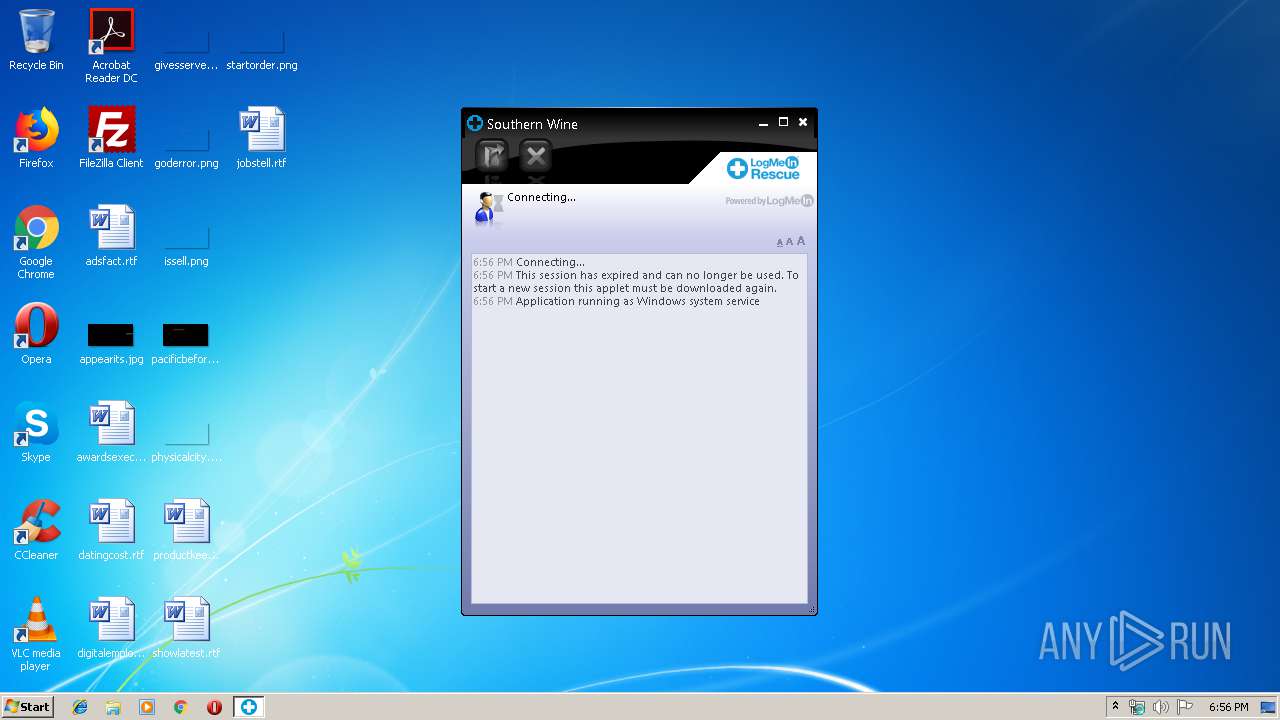The height and width of the screenshot is (720, 1280).
Task: Select the smallest font size A
Action: (780, 242)
